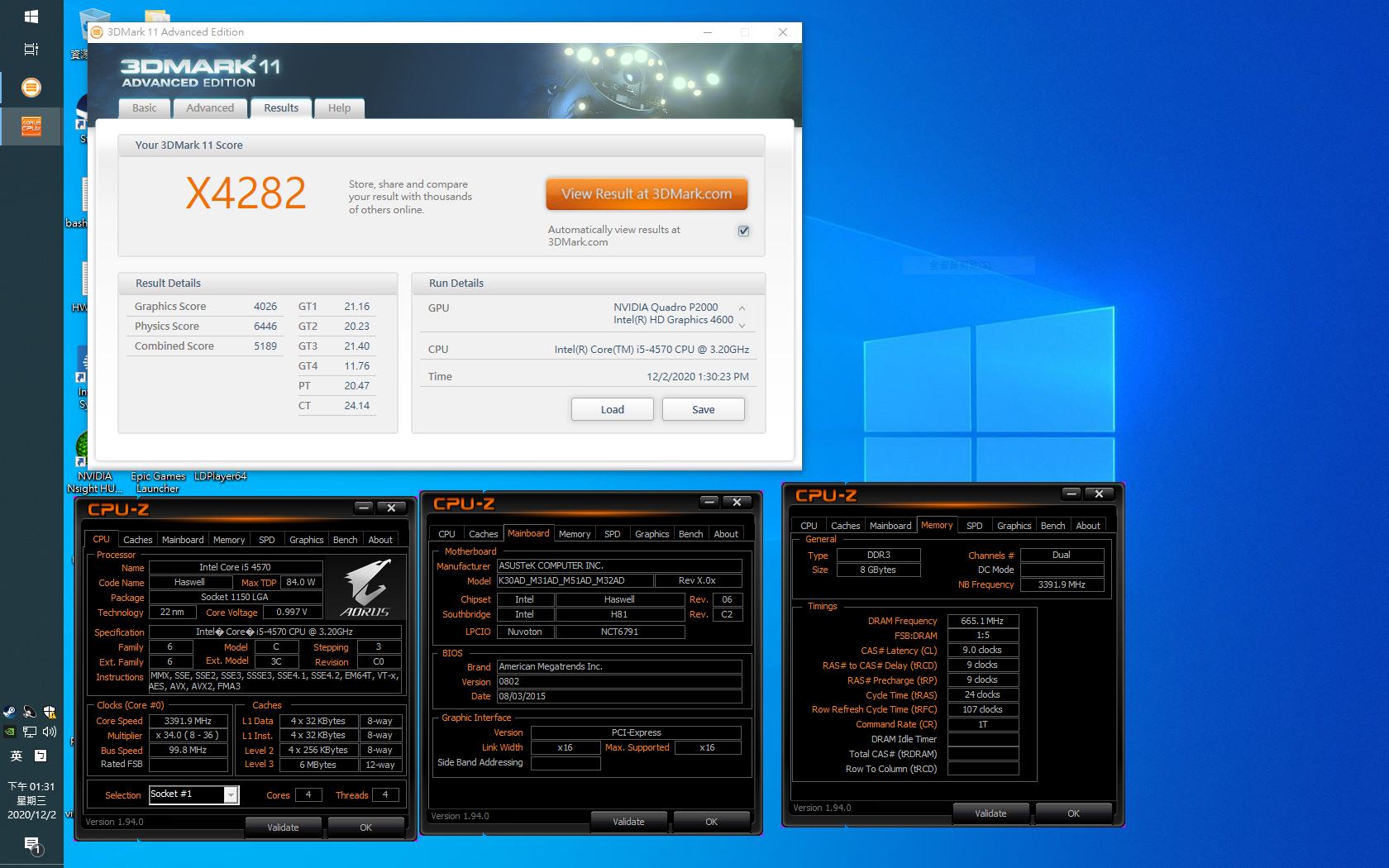
Task: Open Windows Security tray icon with warning
Action: click(50, 712)
